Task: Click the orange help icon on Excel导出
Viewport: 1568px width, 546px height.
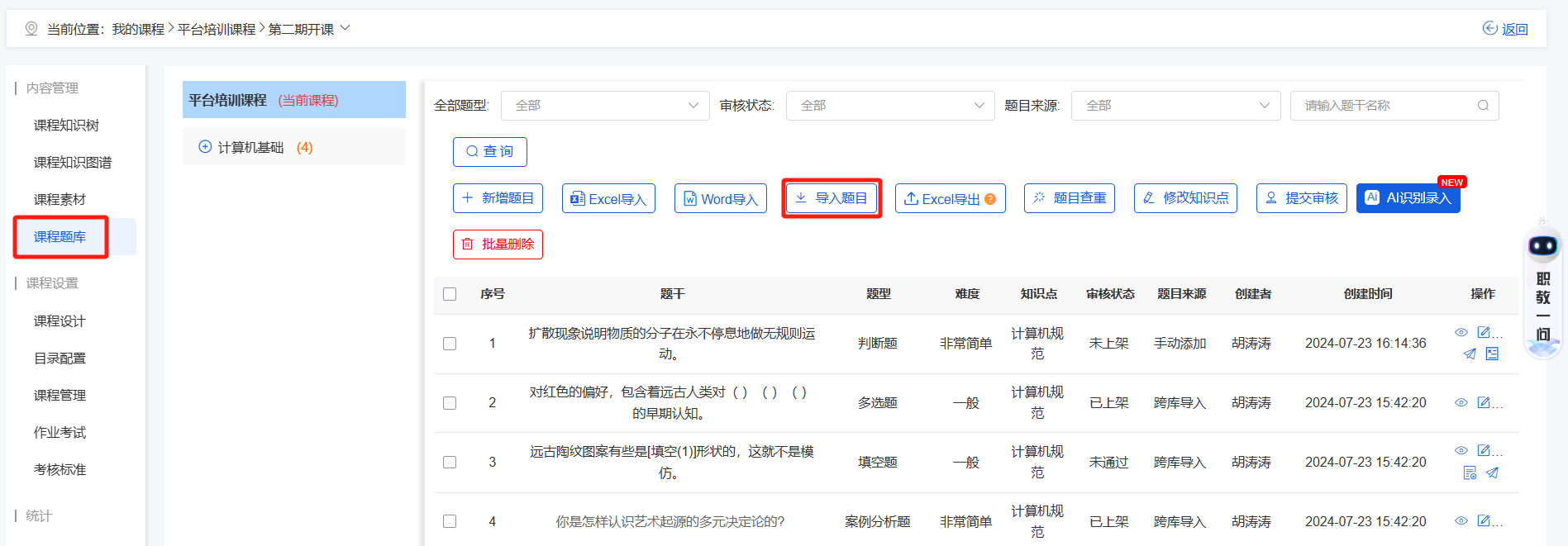Action: (990, 199)
